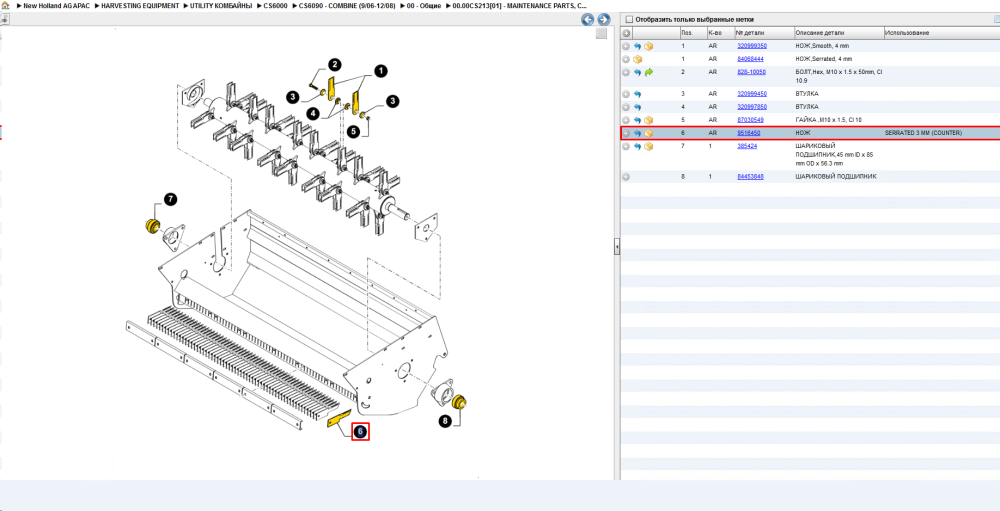
Task: Open part number link 84068444
Action: point(751,59)
